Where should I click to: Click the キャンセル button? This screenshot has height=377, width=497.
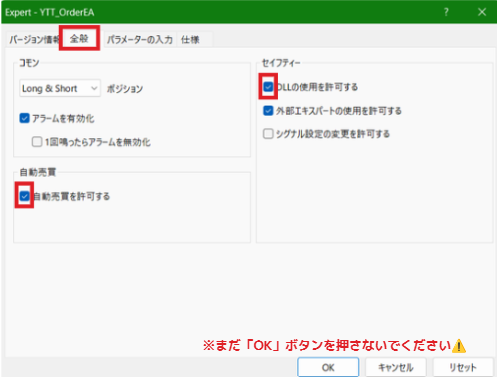396,367
